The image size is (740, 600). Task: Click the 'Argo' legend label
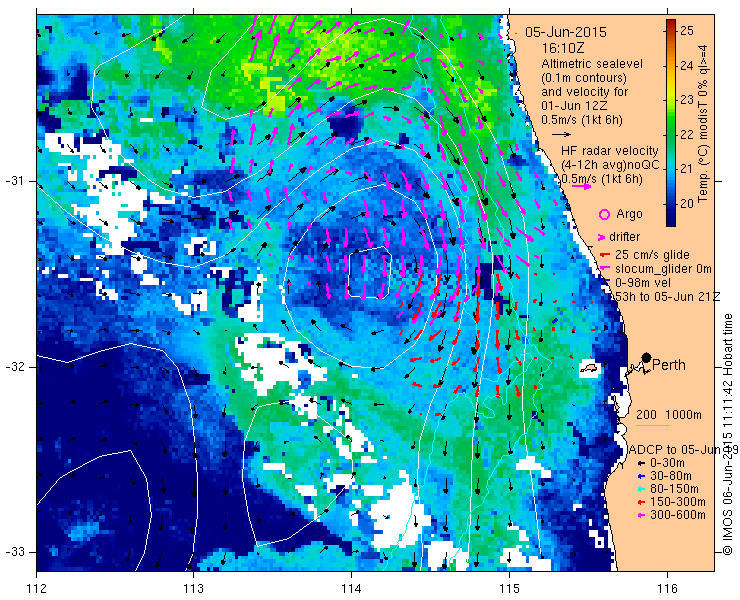tap(630, 214)
